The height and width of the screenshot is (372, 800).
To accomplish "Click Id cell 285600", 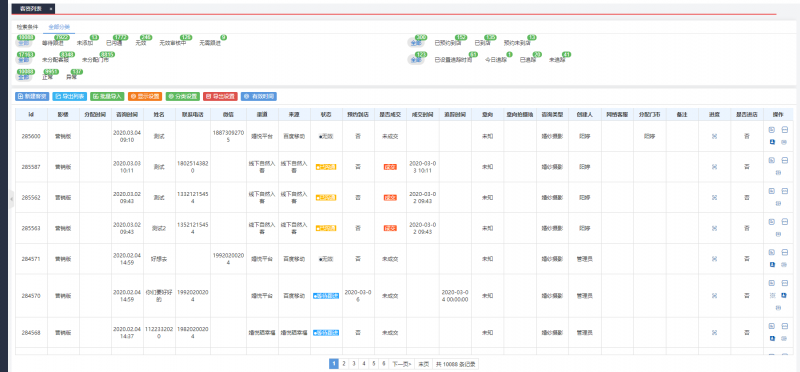I will point(31,136).
